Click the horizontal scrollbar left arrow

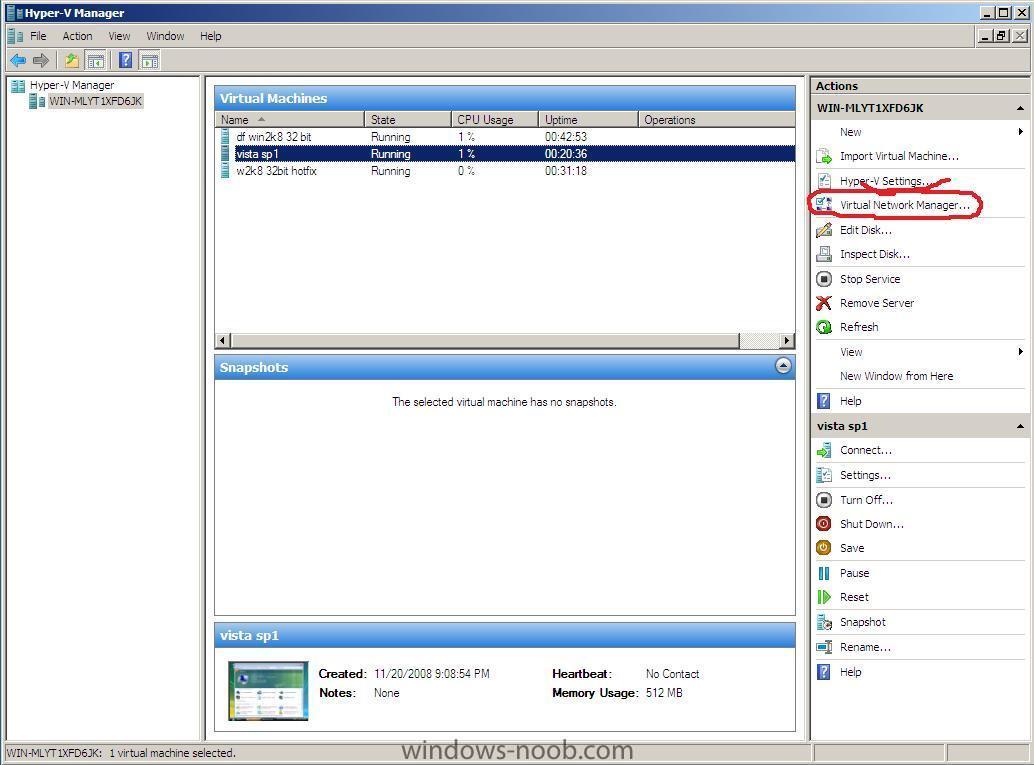222,340
